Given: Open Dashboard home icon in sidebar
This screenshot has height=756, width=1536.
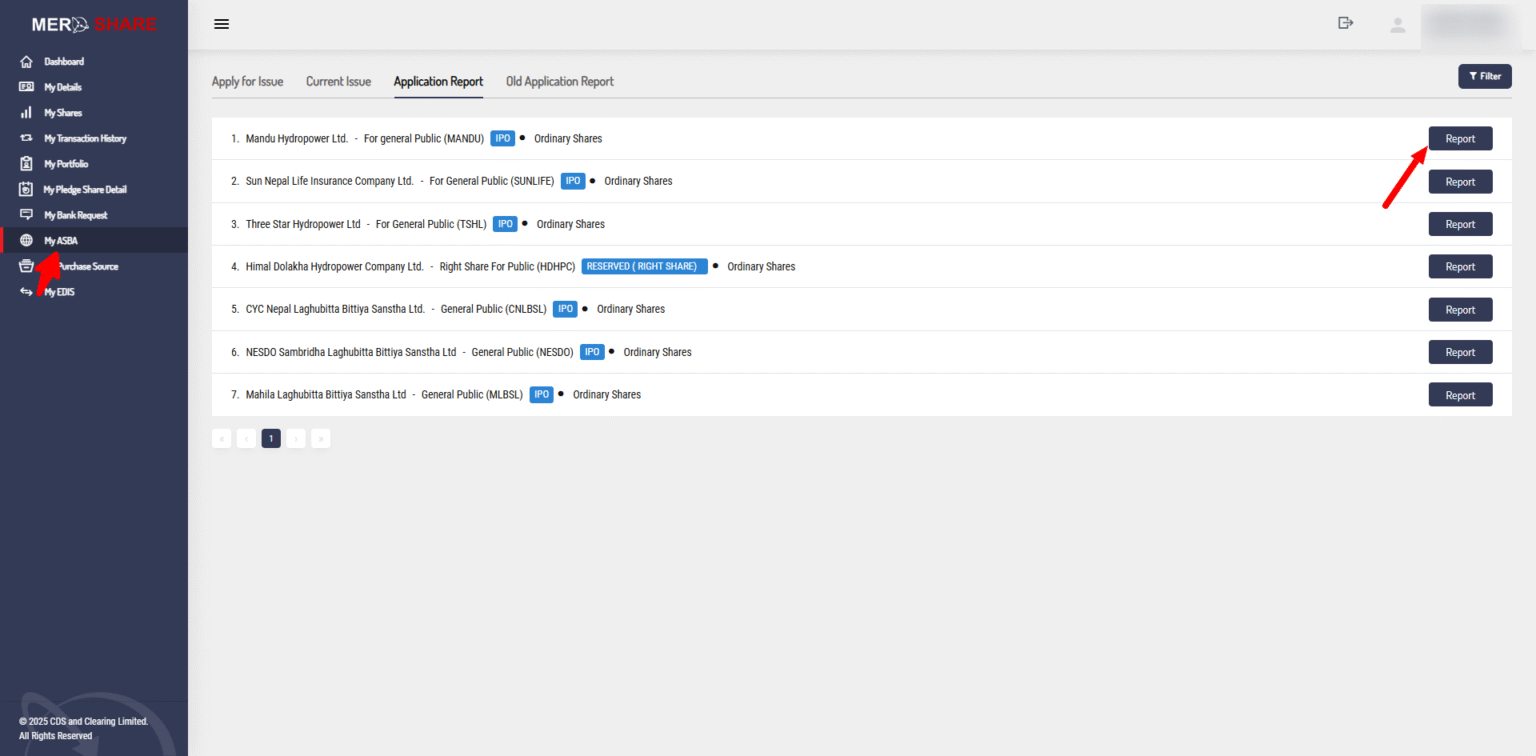Looking at the screenshot, I should click(x=27, y=62).
